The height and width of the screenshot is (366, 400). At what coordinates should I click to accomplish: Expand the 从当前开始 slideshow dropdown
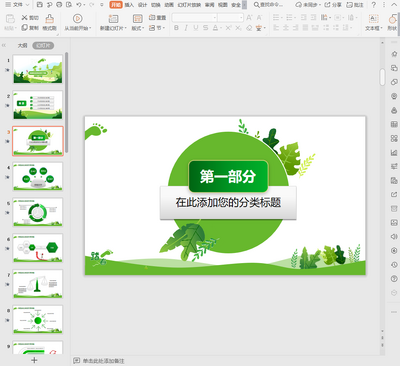point(90,29)
